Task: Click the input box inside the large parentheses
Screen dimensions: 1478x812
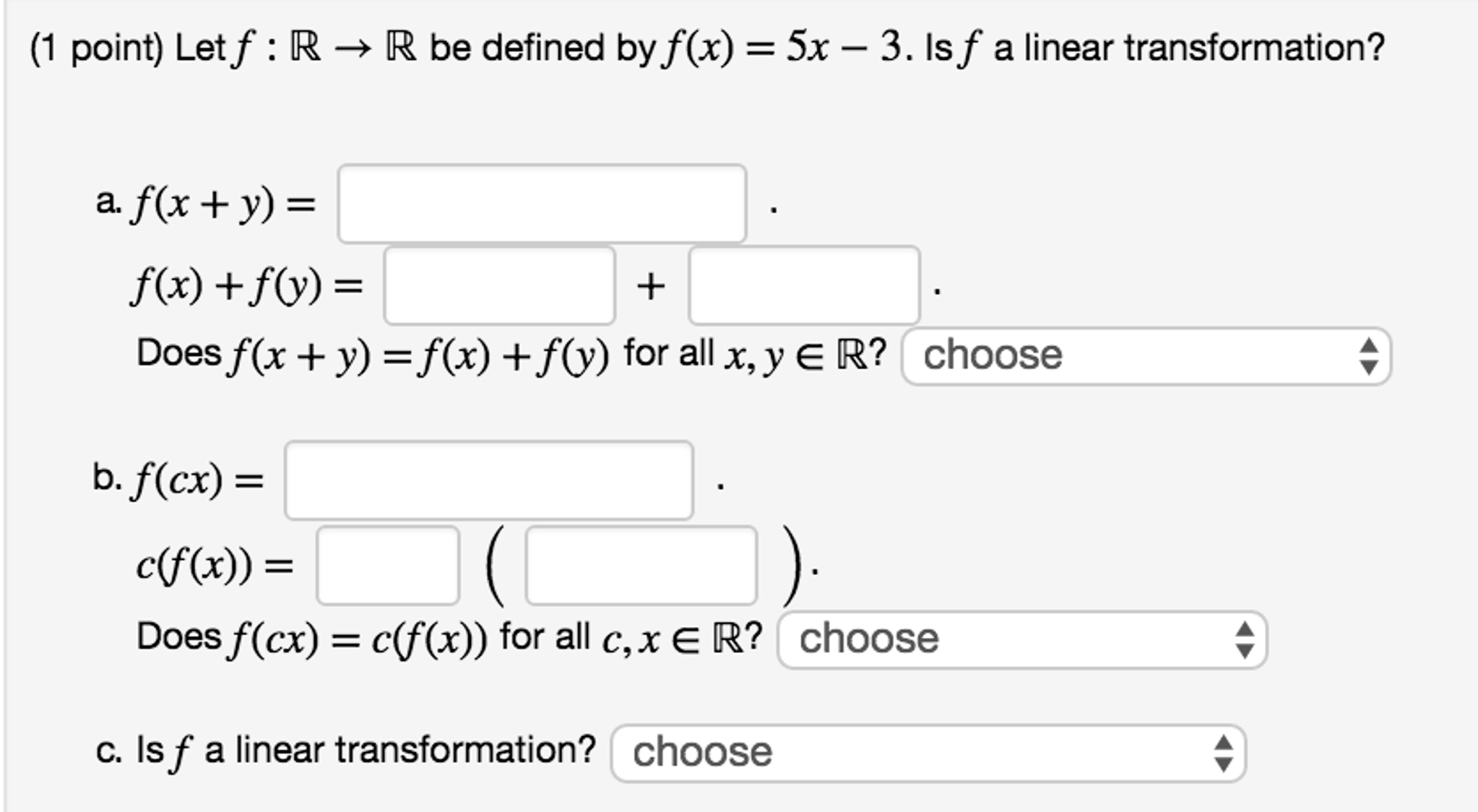Action: coord(641,565)
